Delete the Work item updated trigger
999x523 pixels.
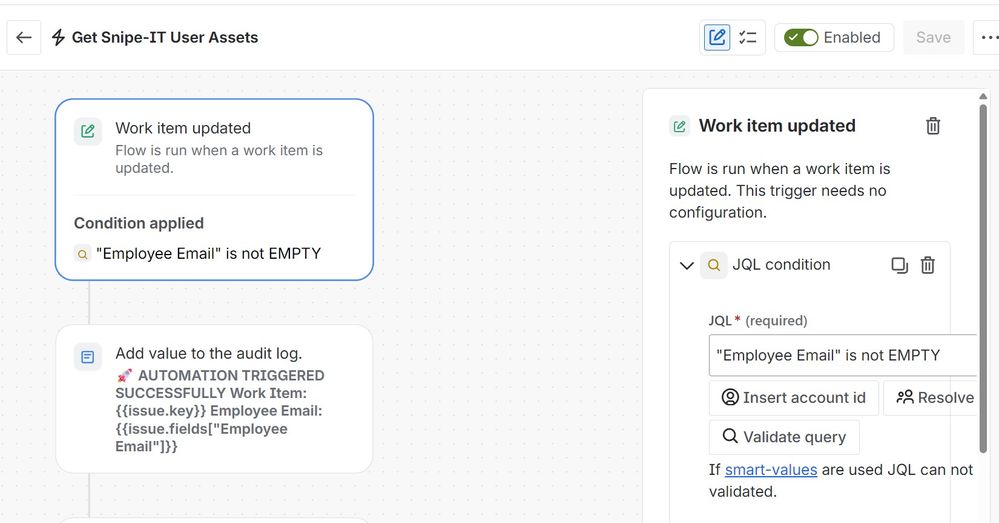point(933,126)
